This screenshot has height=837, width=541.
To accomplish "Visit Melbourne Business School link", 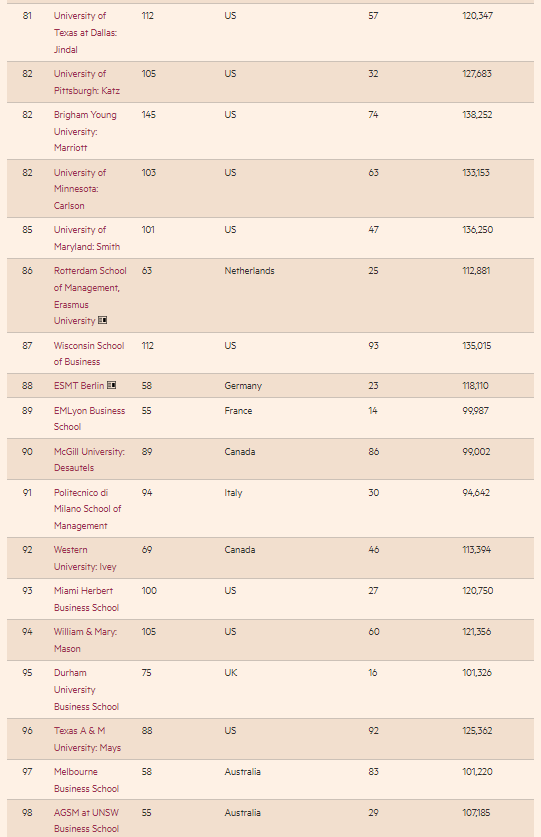I will [86, 780].
